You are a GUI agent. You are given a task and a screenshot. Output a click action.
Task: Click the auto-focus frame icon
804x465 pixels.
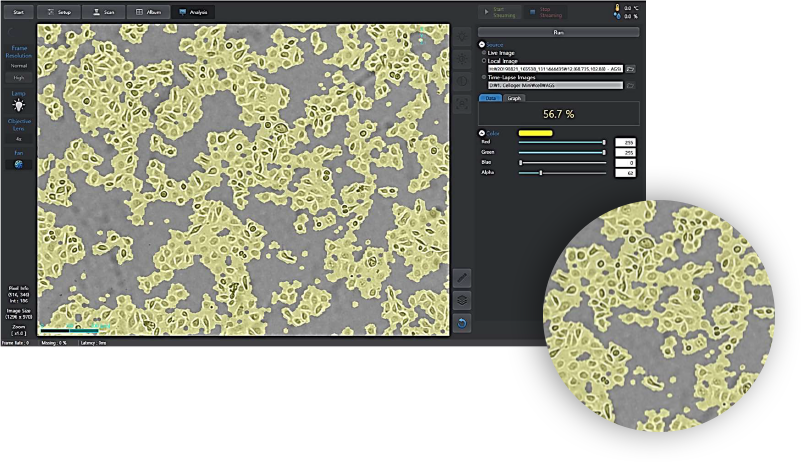462,104
